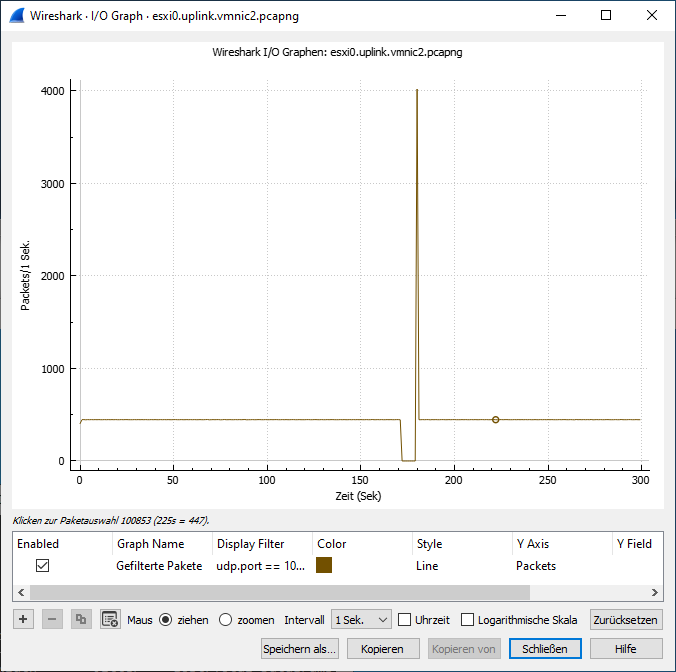
Task: Click the 'Y Field' column header
Action: [638, 544]
